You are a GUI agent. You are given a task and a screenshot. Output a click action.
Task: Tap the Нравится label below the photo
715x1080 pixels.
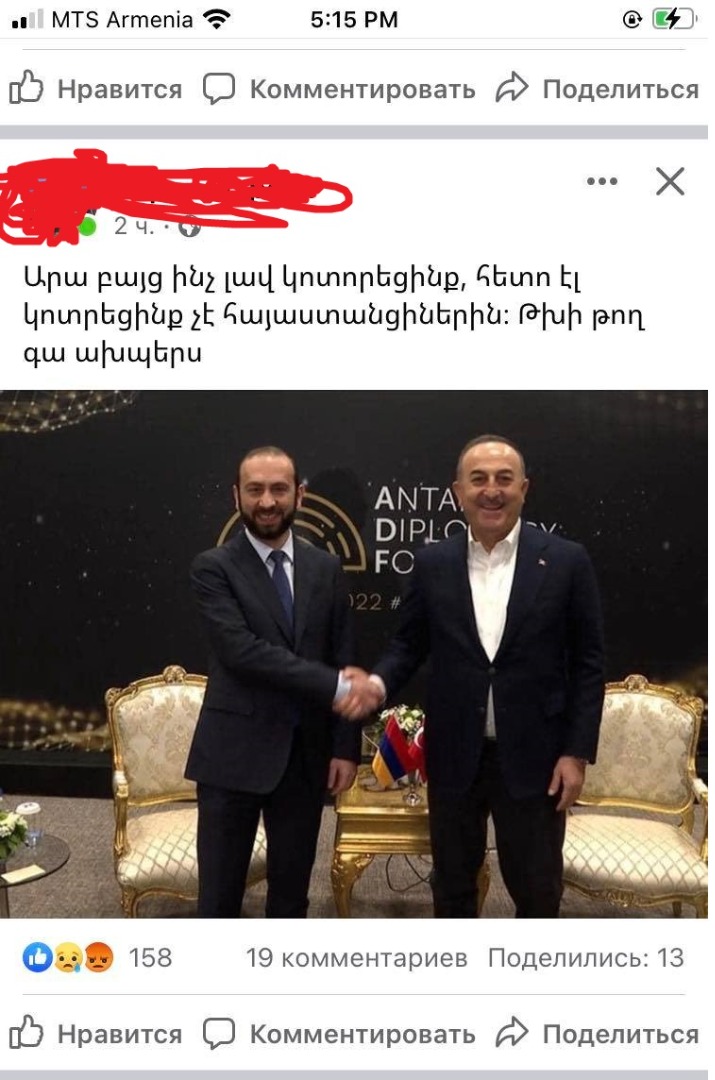point(120,1034)
